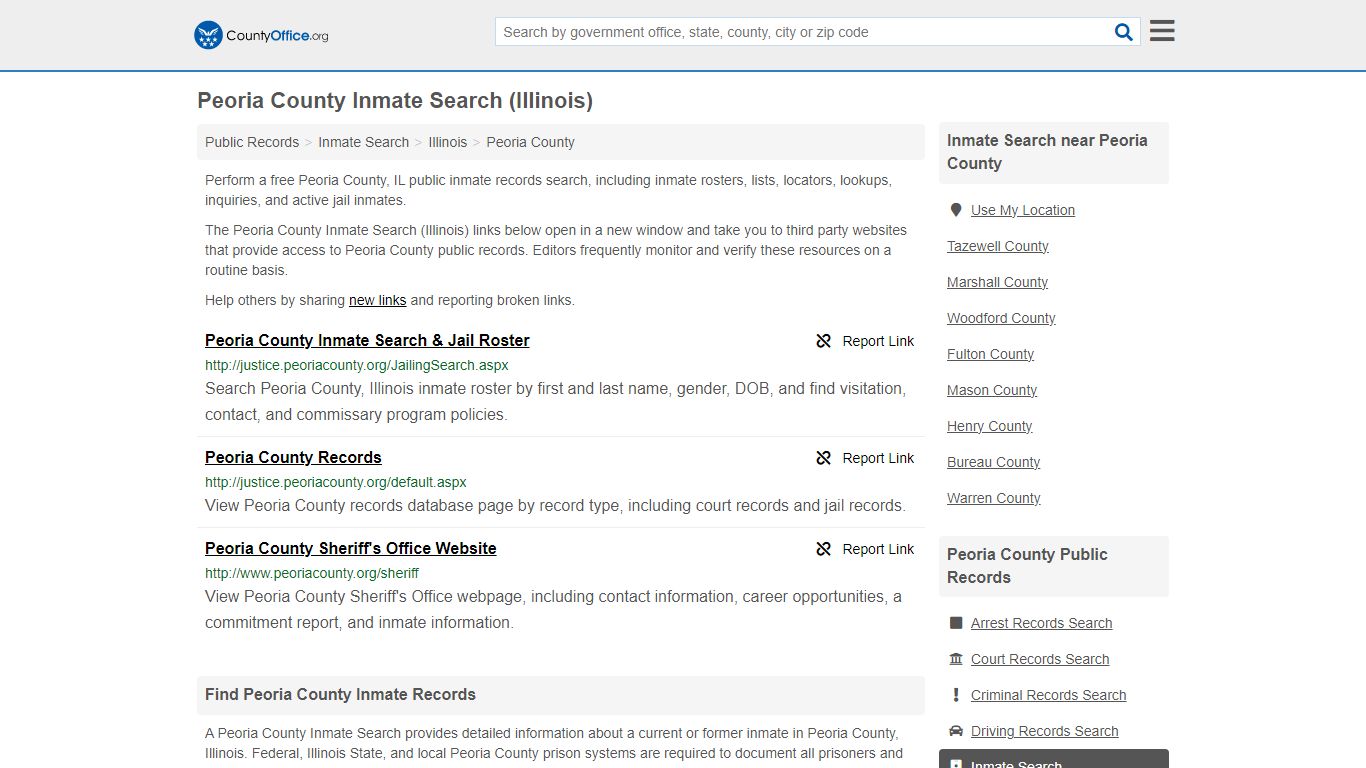The height and width of the screenshot is (768, 1366).
Task: Open Criminal Records Search link
Action: click(x=1048, y=695)
